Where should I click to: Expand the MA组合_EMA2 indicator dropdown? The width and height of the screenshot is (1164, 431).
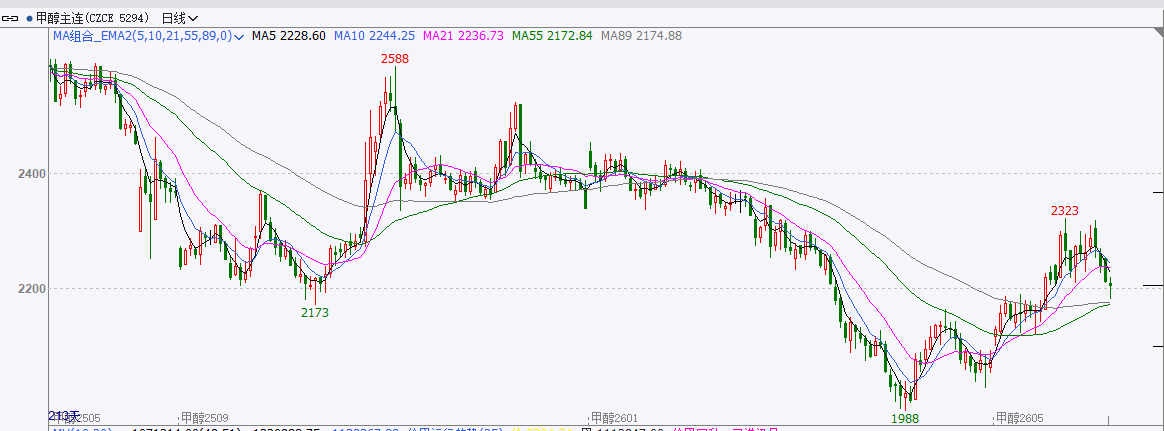(239, 36)
